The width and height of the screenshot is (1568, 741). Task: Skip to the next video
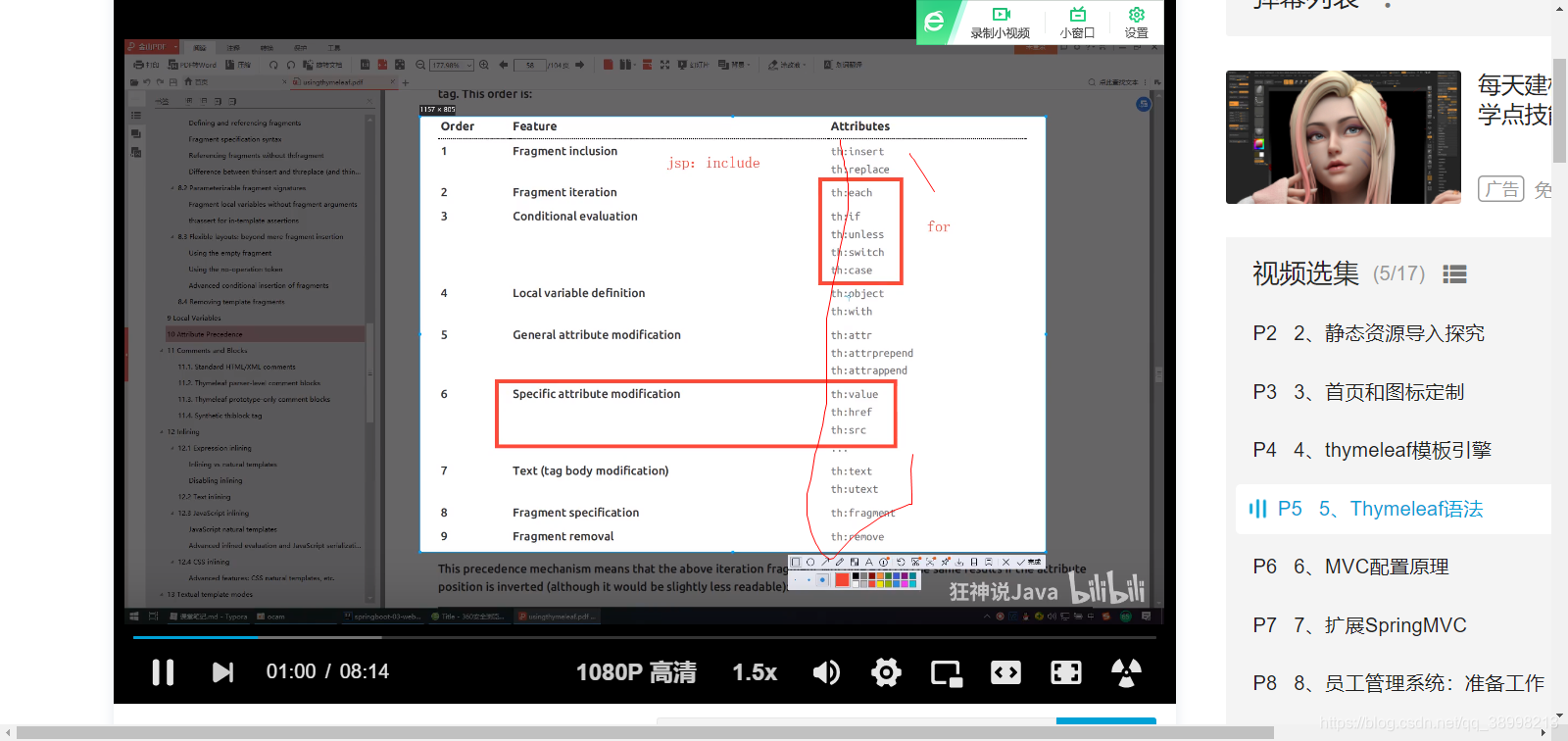[x=223, y=672]
